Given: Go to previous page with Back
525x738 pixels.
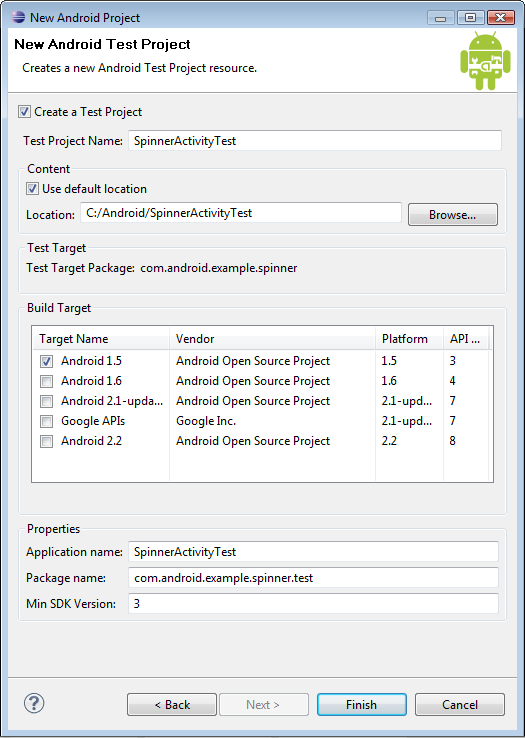Looking at the screenshot, I should coord(172,705).
